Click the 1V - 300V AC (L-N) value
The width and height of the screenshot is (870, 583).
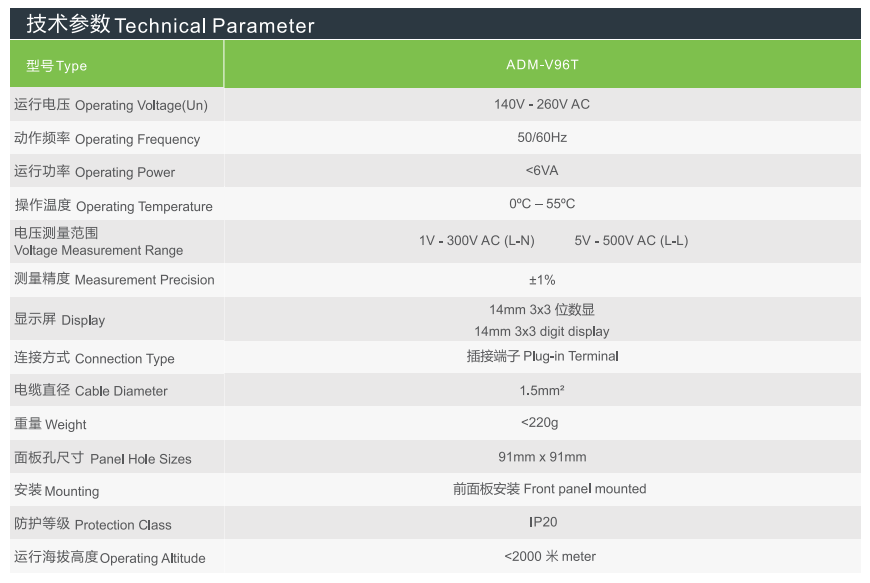(x=477, y=241)
